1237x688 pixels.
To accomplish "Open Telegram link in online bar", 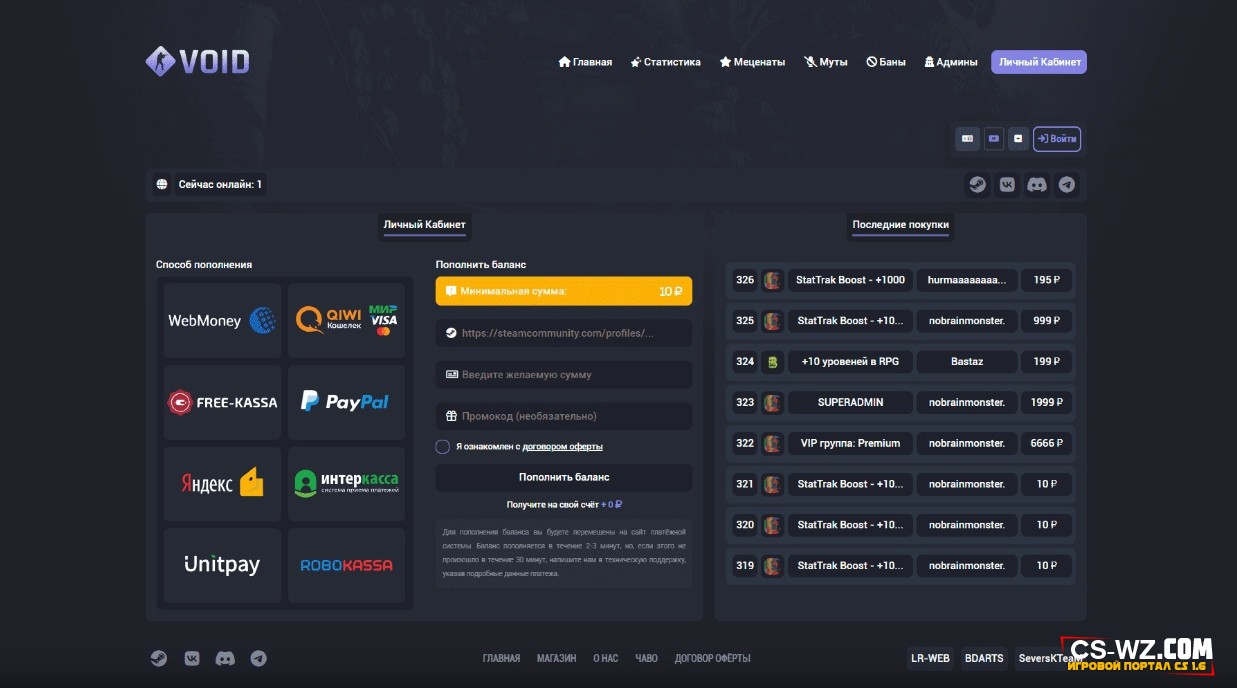I will pyautogui.click(x=1067, y=185).
